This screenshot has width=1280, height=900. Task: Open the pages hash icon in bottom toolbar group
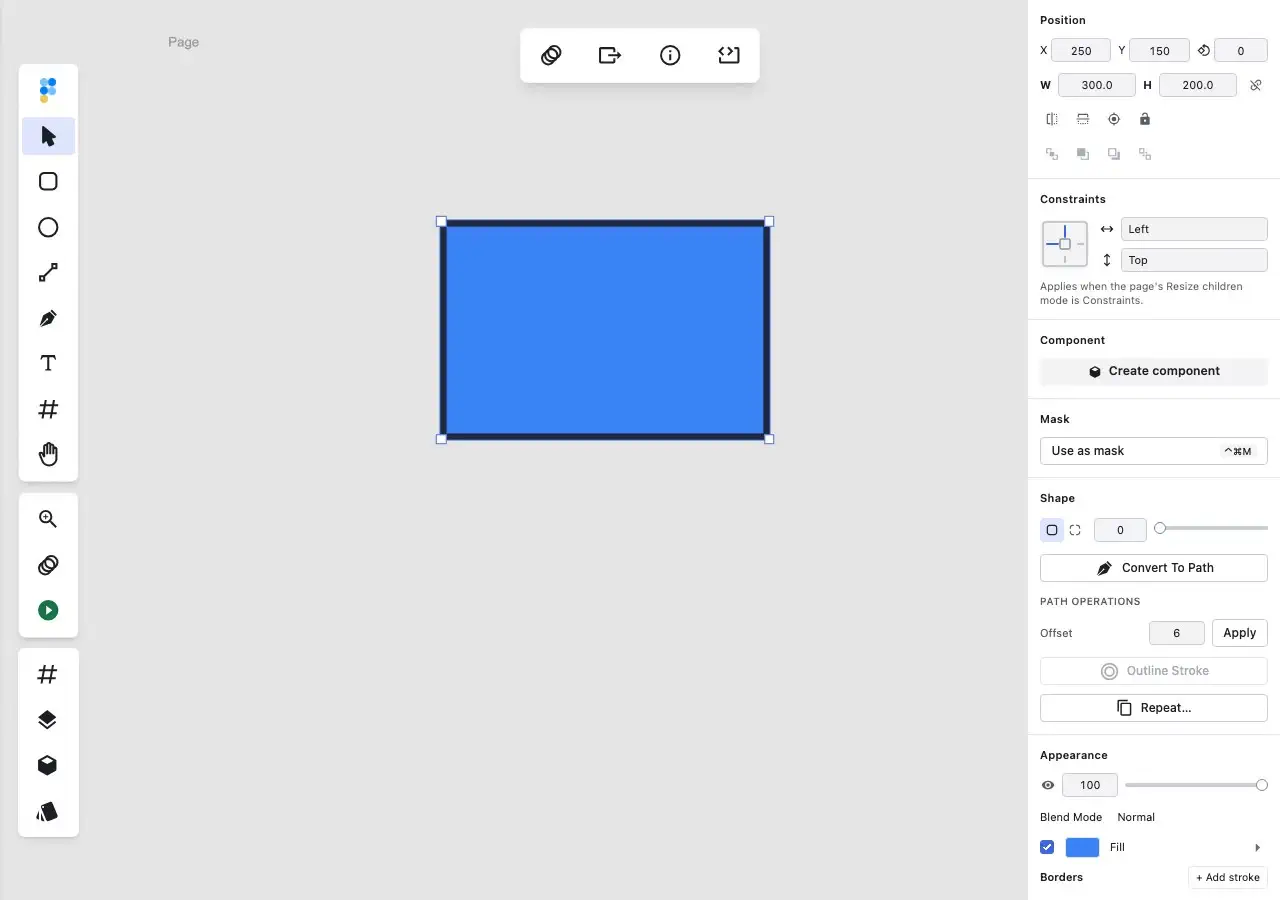click(x=48, y=675)
